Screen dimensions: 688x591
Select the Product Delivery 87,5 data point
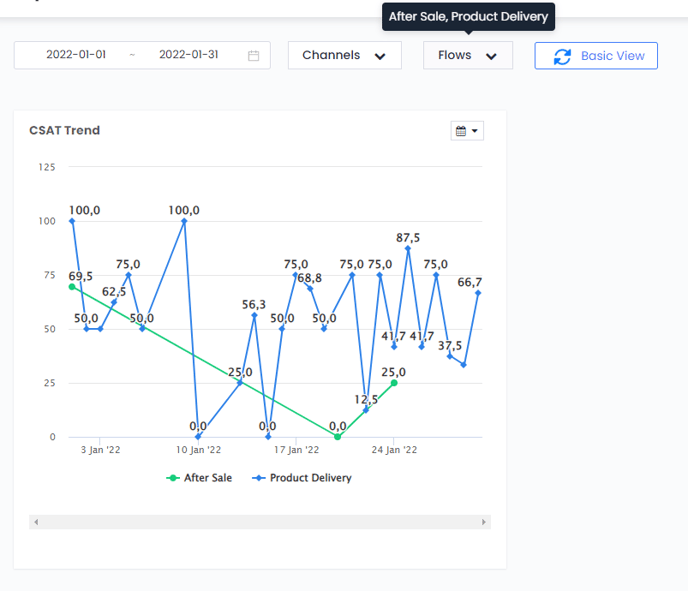(408, 248)
